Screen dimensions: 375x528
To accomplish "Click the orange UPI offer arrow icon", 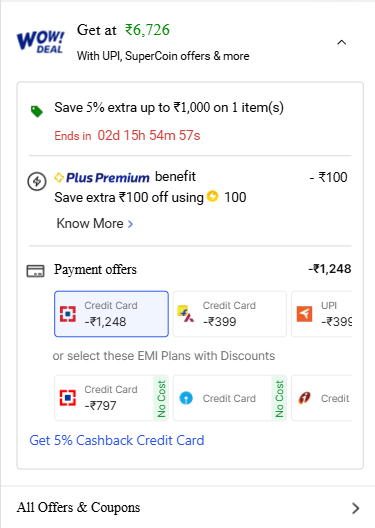I will pyautogui.click(x=304, y=314).
